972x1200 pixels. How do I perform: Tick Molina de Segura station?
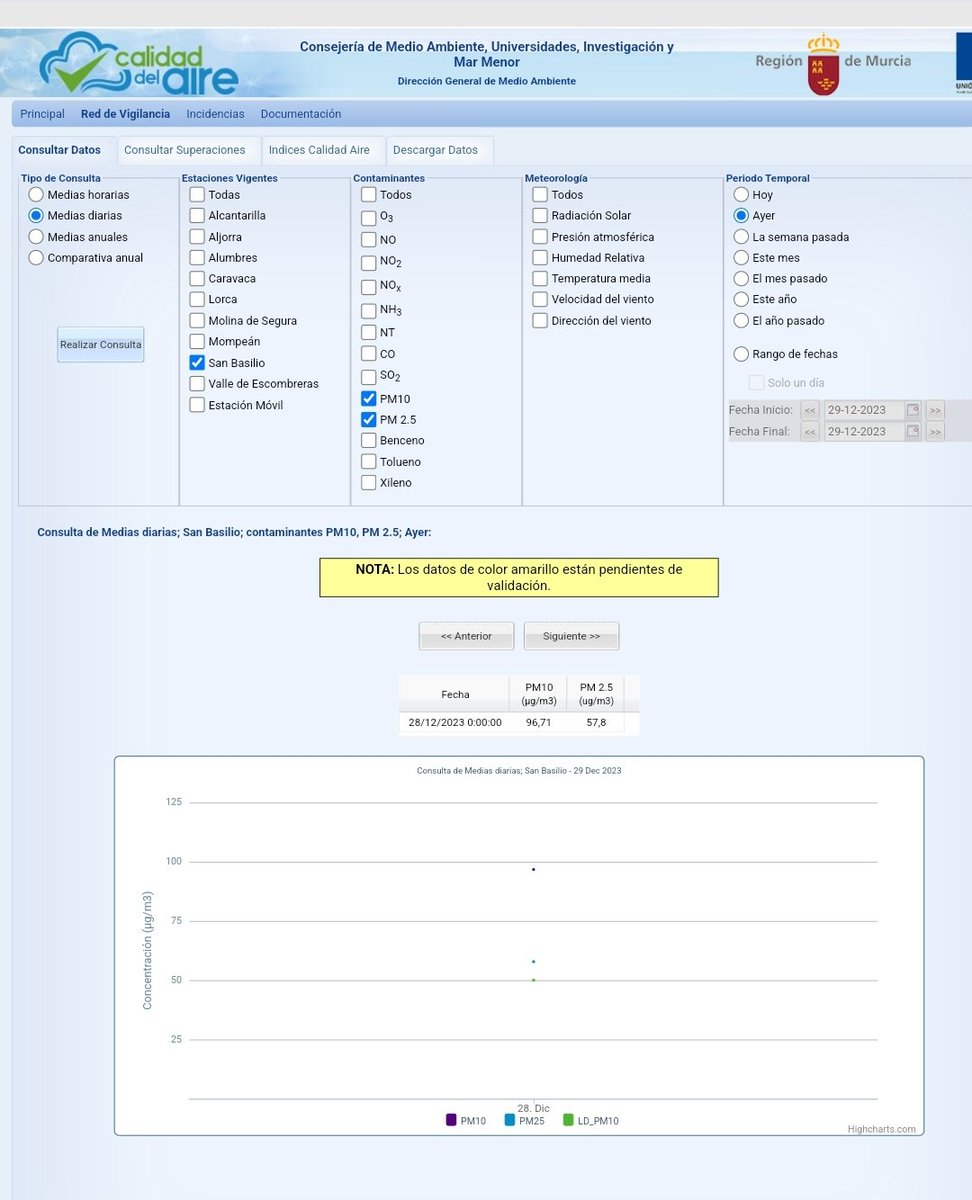tap(198, 321)
